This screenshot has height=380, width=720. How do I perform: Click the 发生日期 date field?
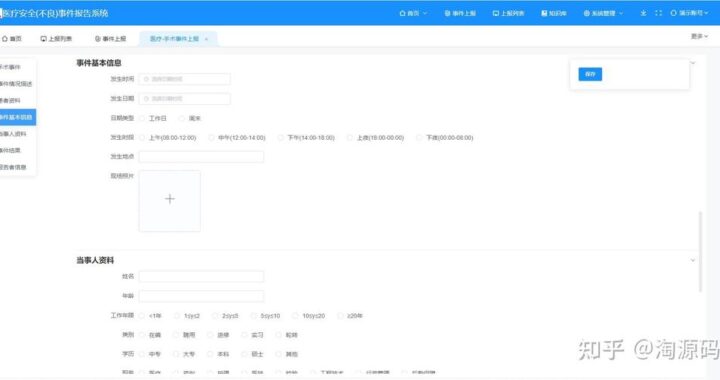tap(185, 99)
